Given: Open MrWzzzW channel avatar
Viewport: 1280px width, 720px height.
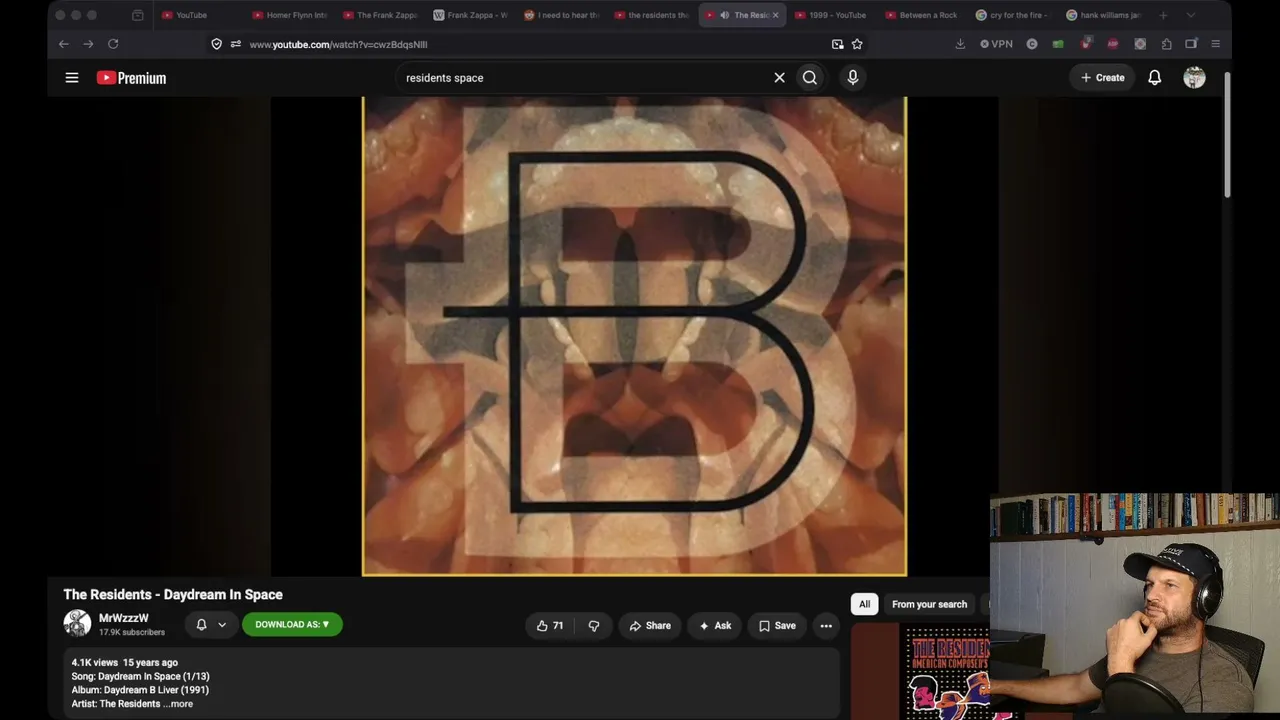Looking at the screenshot, I should tap(77, 623).
